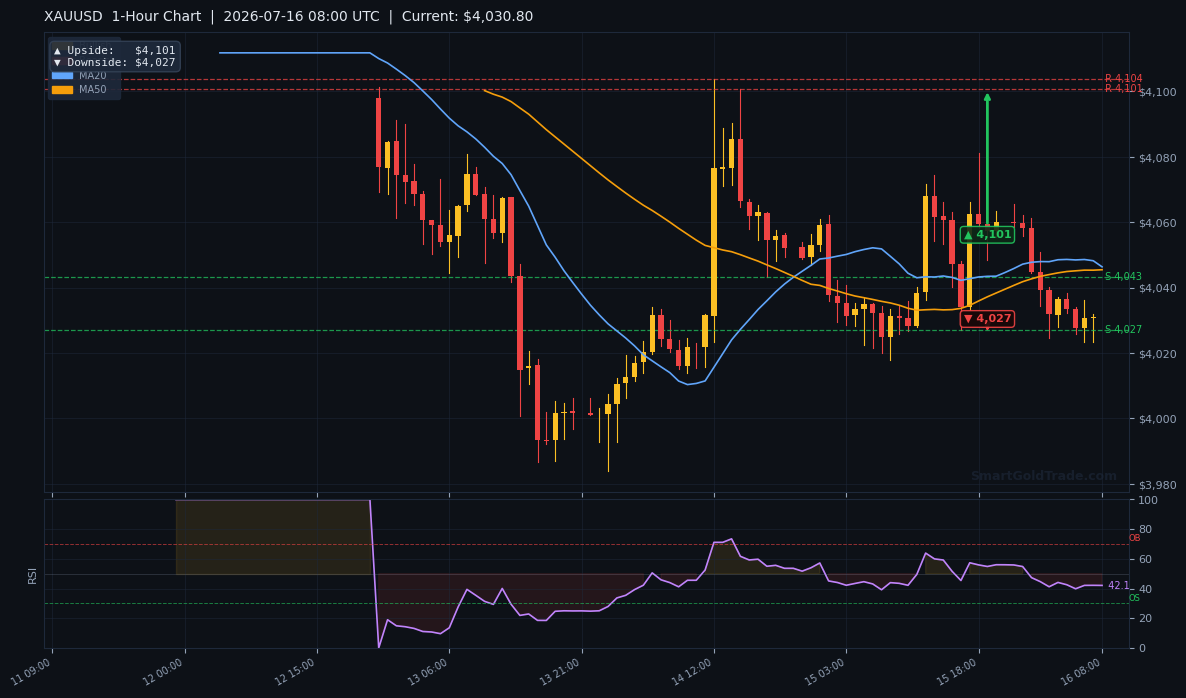This screenshot has width=1186, height=698.
Task: Click the 12 00:00 time axis label
Action: click(163, 672)
